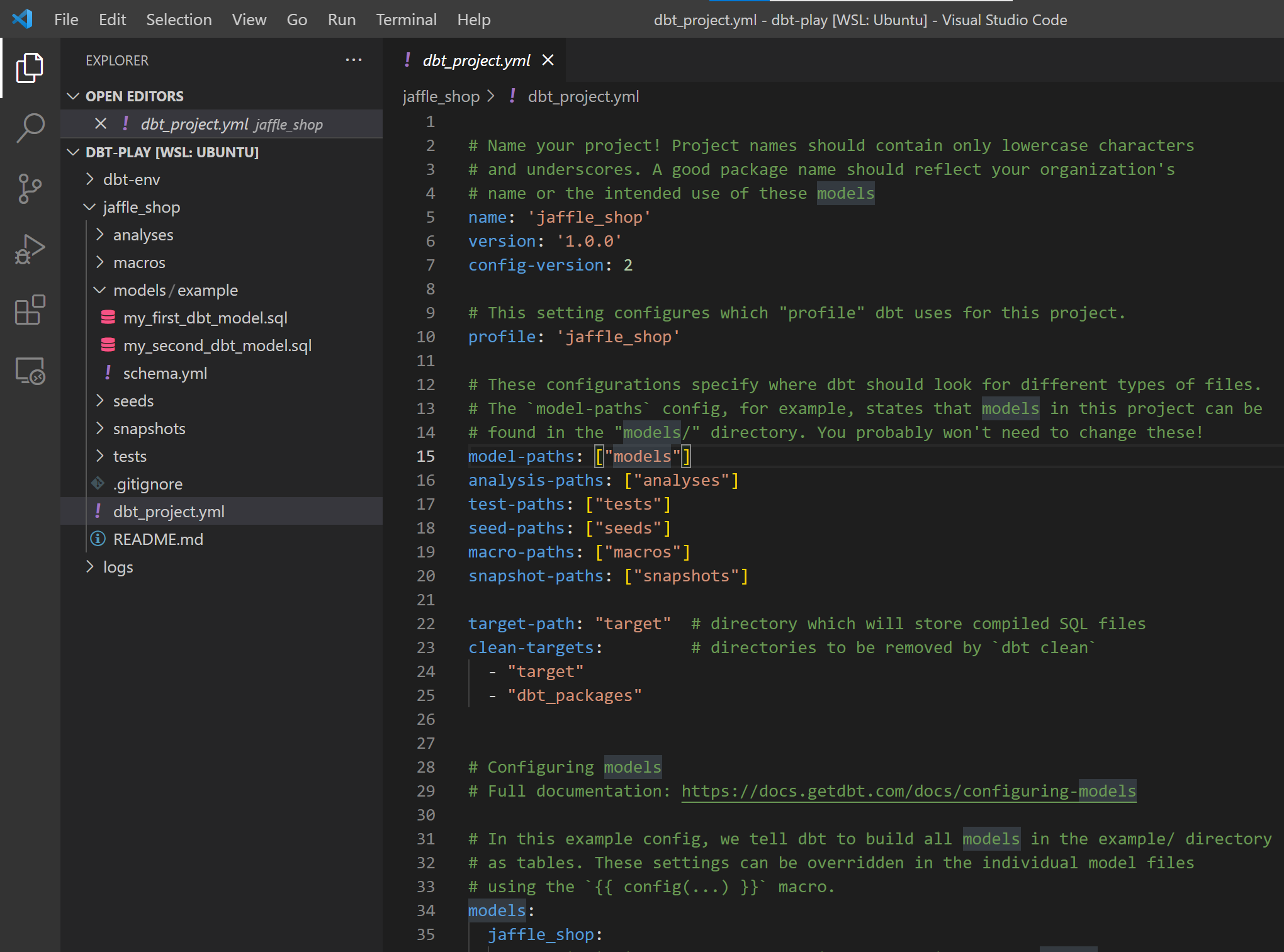The height and width of the screenshot is (952, 1284).
Task: Open the Go menu
Action: [296, 20]
